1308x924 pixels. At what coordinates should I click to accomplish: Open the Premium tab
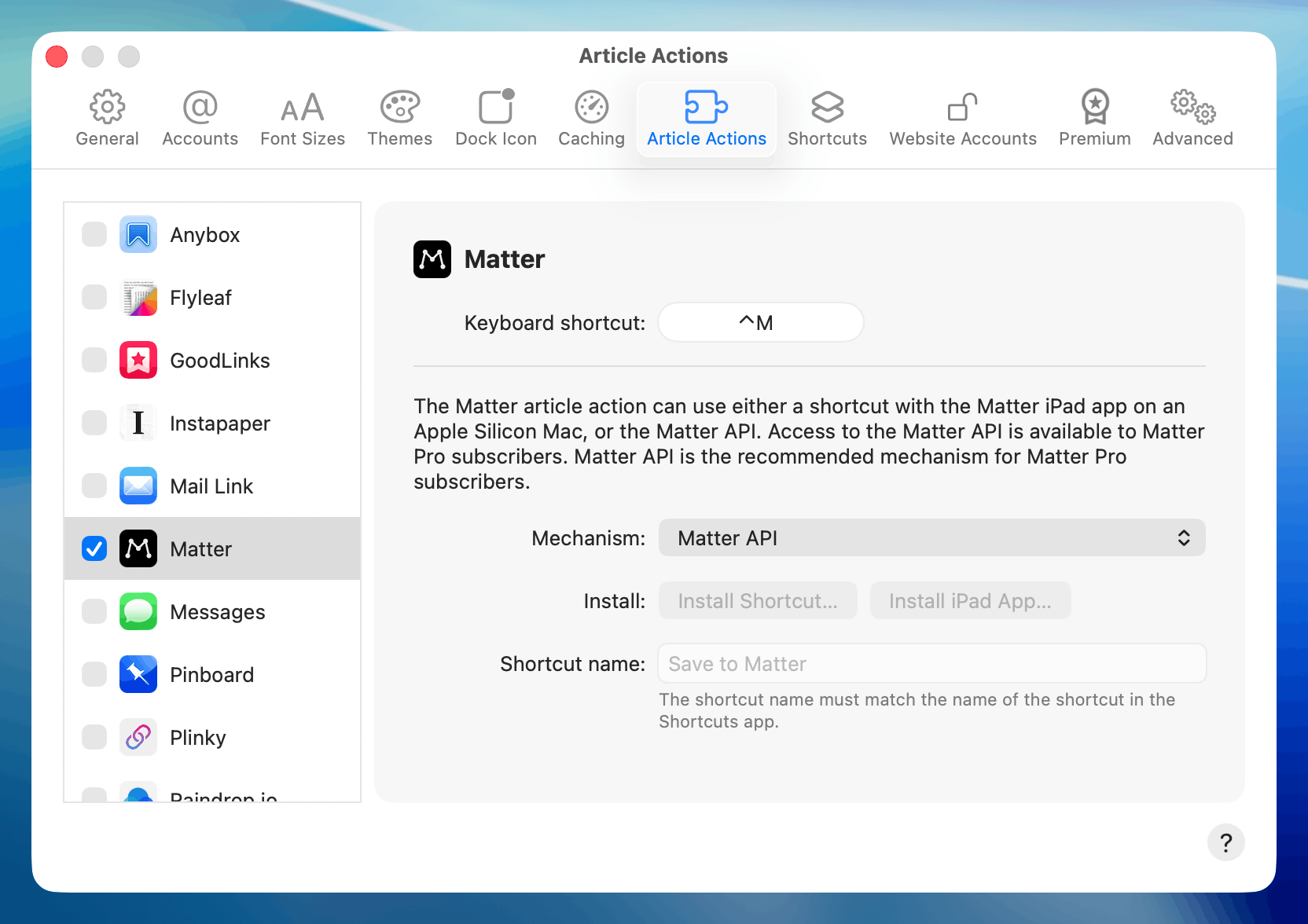point(1094,119)
